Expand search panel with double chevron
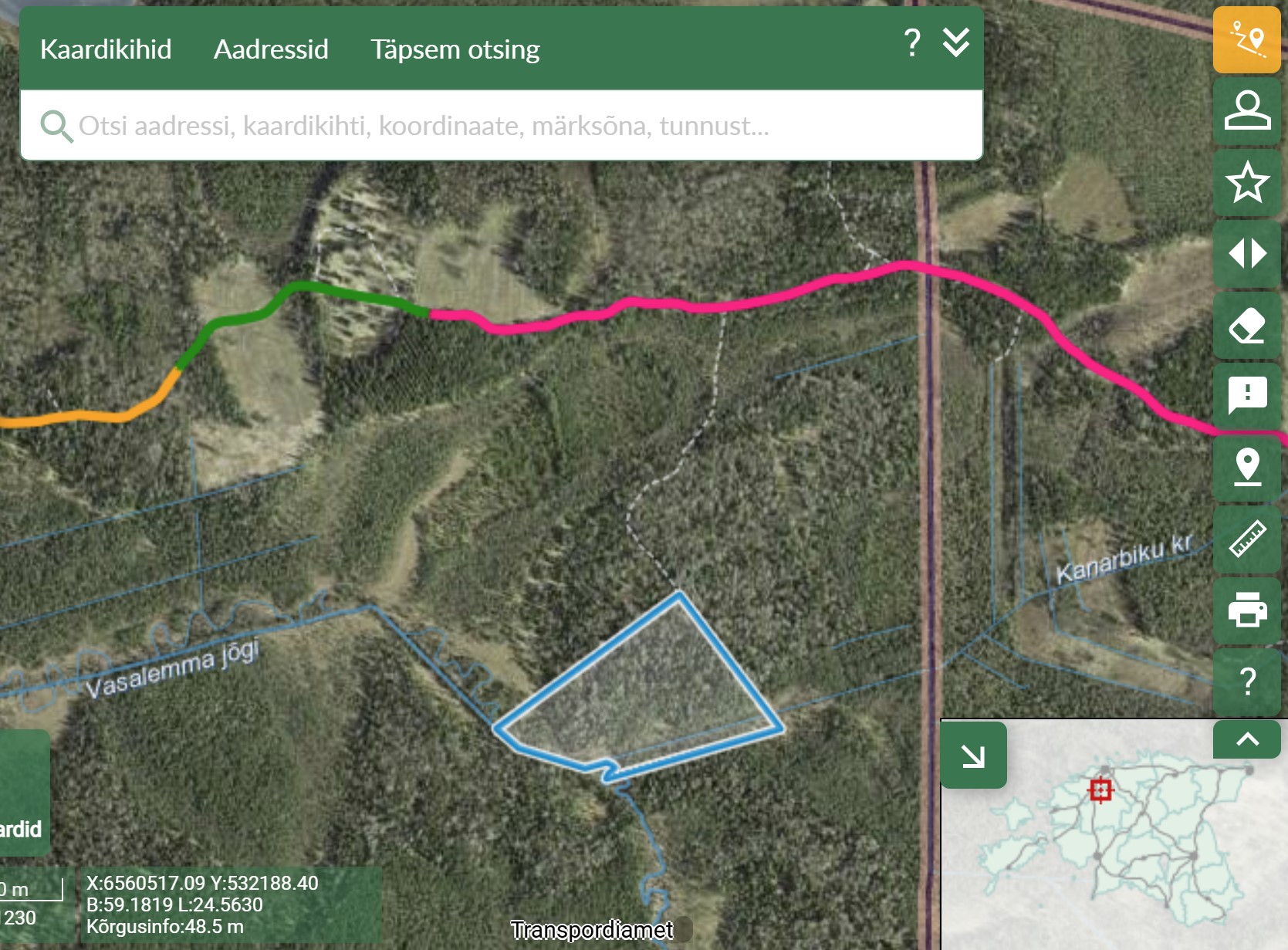This screenshot has height=950, width=1288. [x=956, y=42]
